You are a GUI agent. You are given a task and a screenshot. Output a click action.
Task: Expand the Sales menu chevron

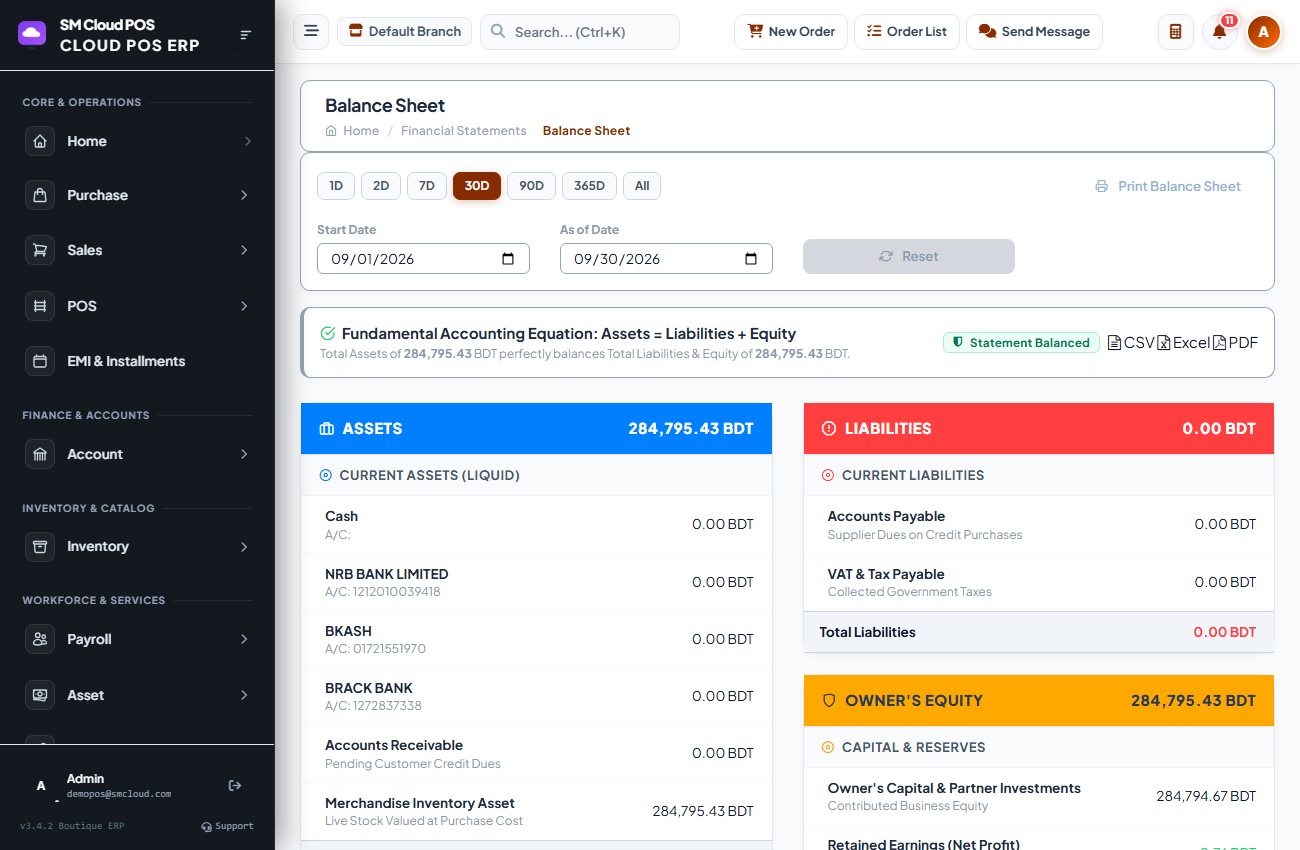(244, 250)
